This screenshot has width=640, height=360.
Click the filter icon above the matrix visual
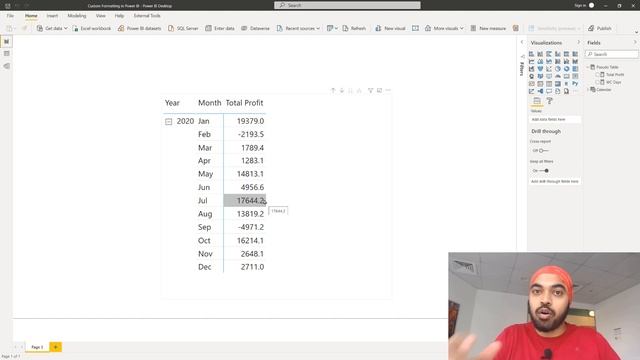coord(370,90)
